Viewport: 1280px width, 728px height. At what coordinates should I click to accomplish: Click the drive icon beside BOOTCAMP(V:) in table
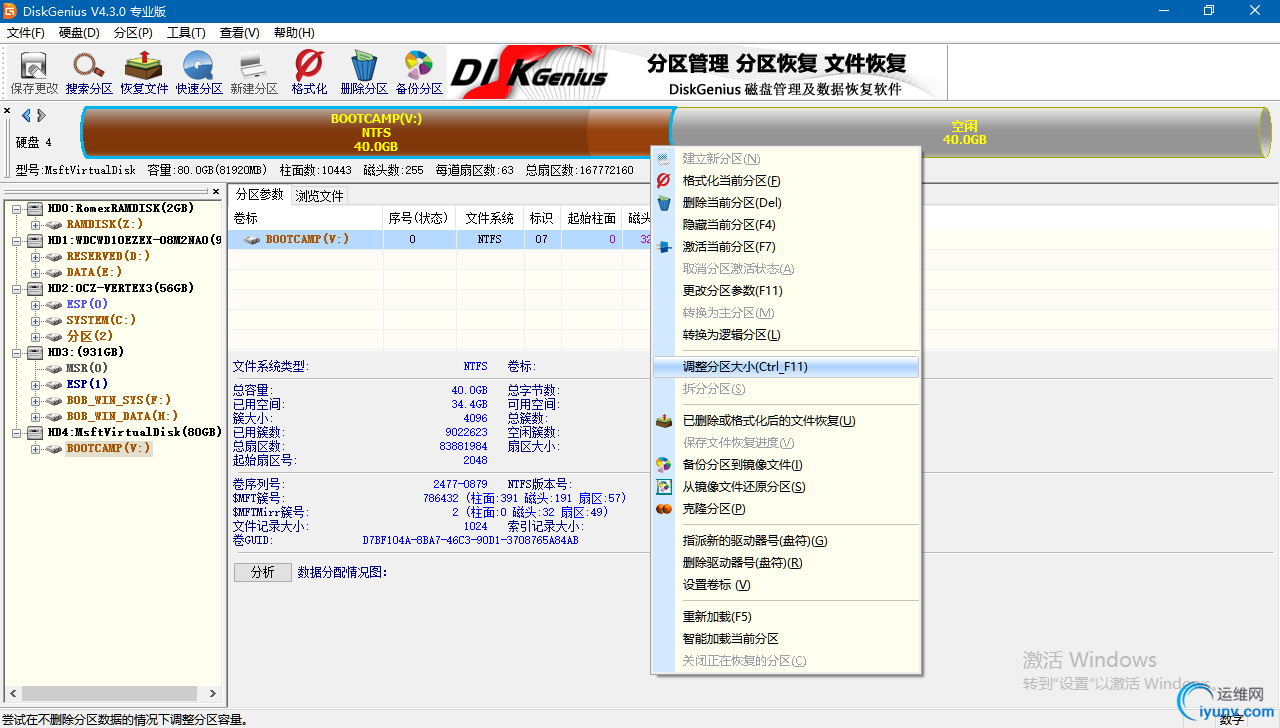click(252, 240)
